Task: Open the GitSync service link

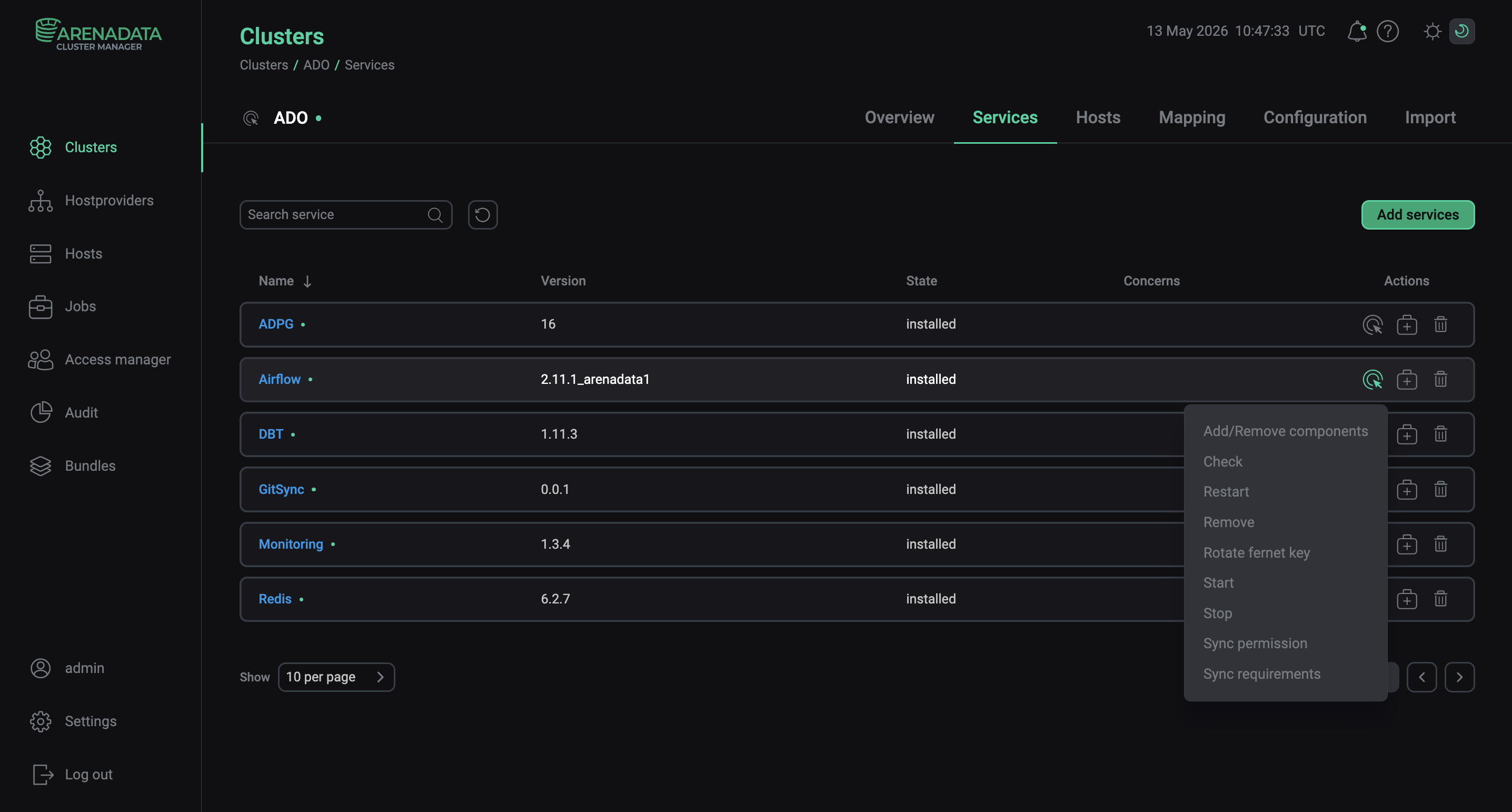Action: 281,490
